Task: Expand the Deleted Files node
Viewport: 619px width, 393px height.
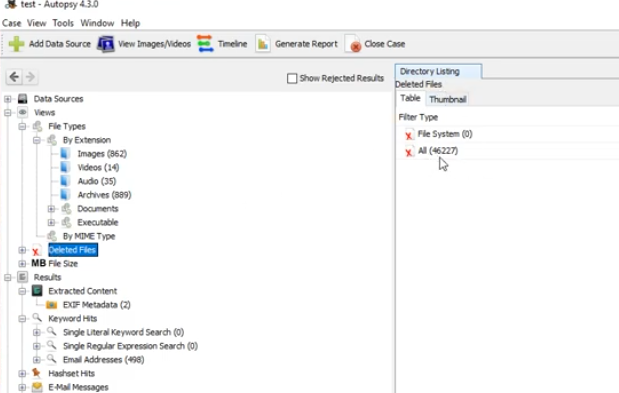Action: click(22, 250)
